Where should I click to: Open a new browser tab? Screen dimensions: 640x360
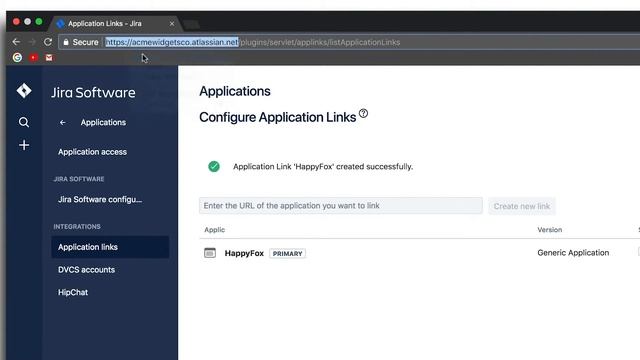(x=191, y=24)
